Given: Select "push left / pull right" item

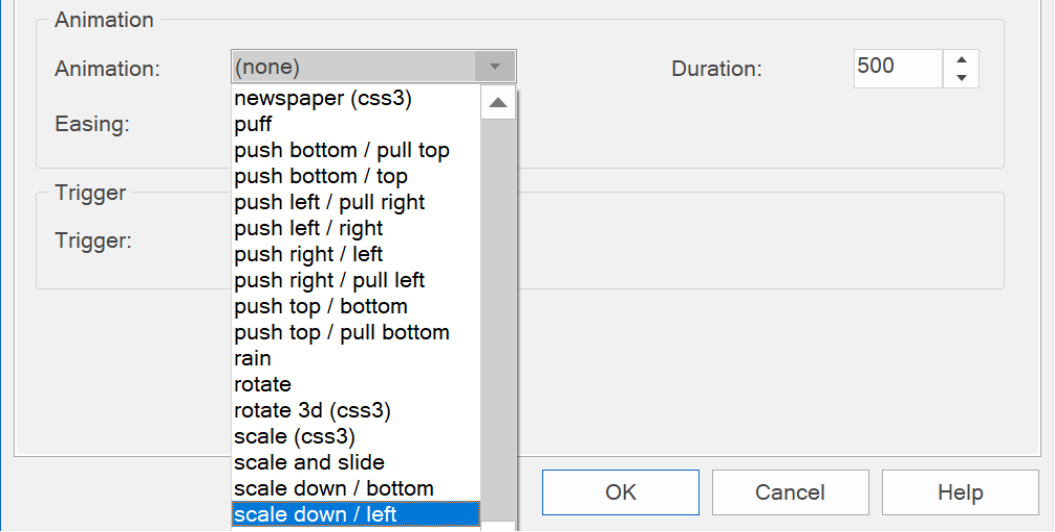Looking at the screenshot, I should pyautogui.click(x=356, y=202).
